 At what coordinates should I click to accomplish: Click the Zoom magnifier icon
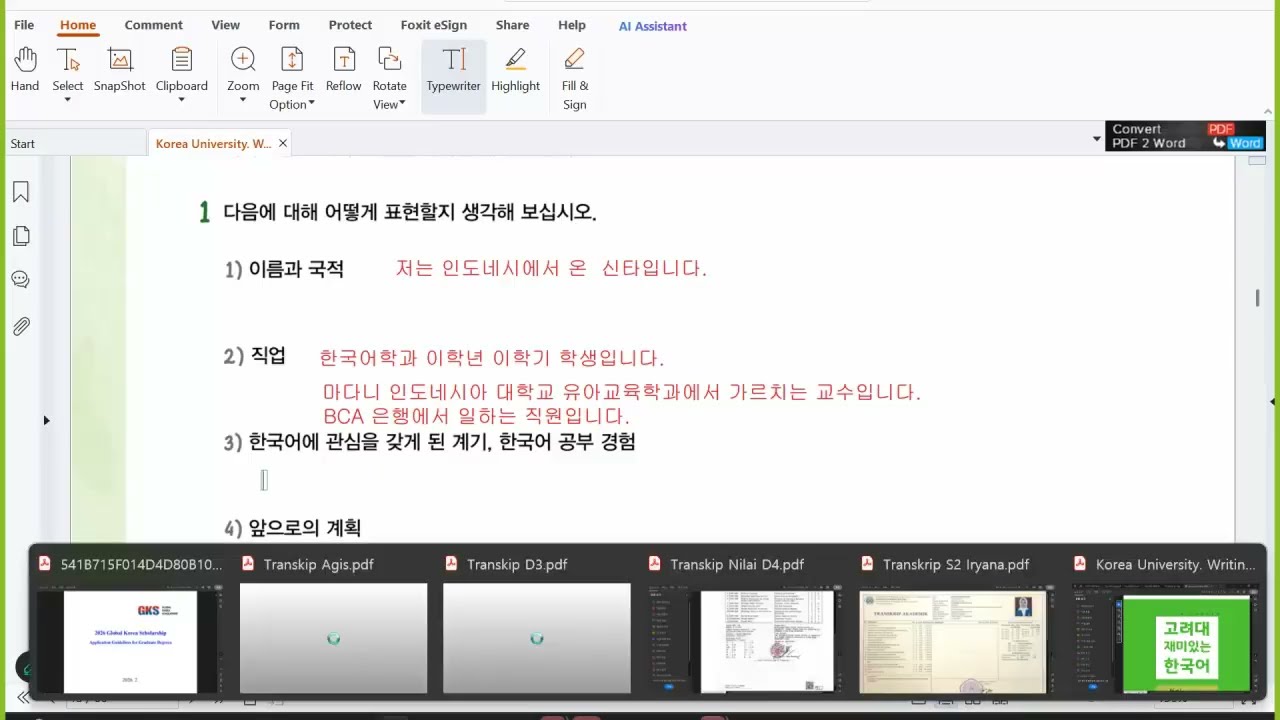(243, 60)
